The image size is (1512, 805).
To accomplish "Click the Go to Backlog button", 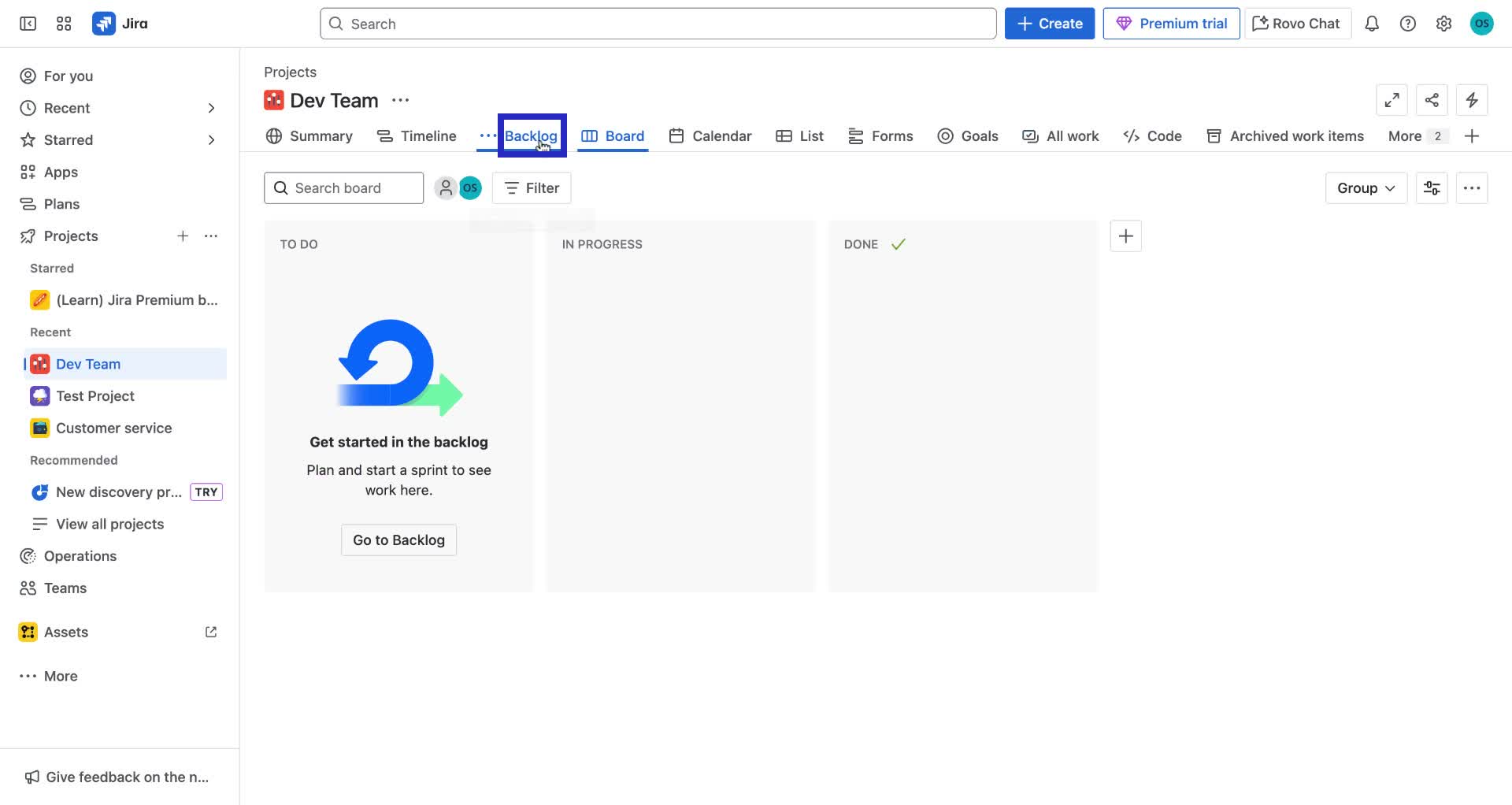I will pyautogui.click(x=398, y=540).
